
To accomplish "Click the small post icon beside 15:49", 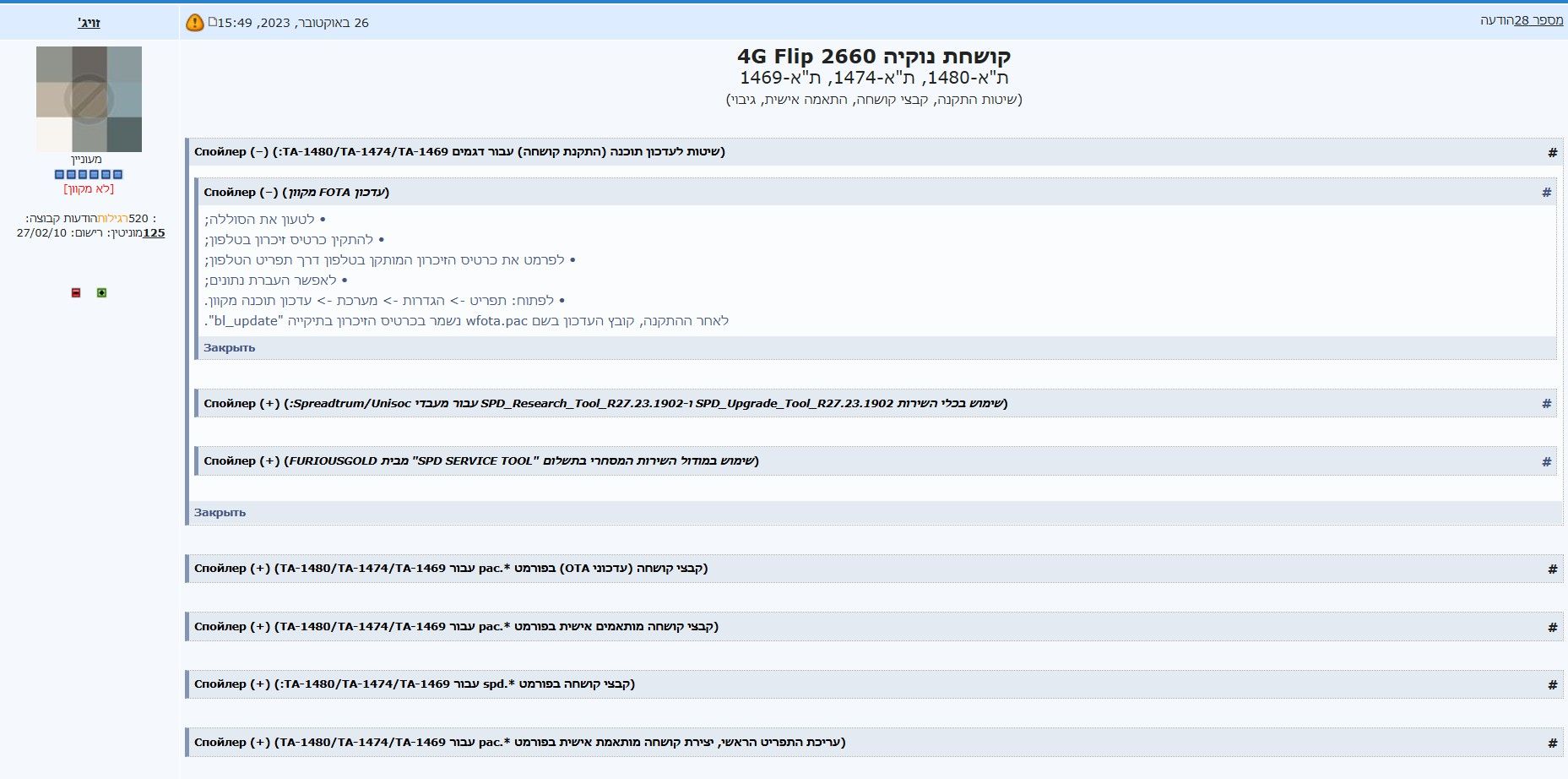I will click(x=213, y=21).
